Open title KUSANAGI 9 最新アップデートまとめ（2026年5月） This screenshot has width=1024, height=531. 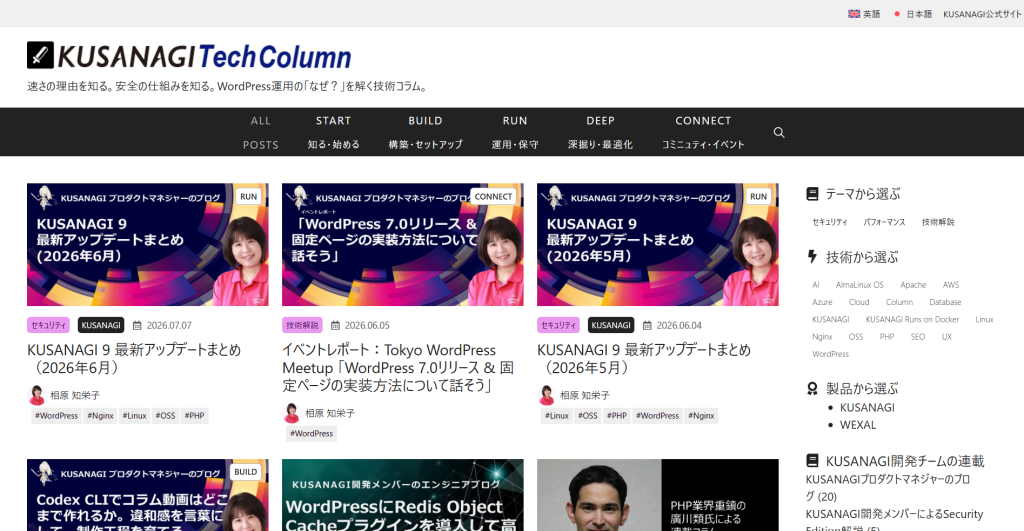click(x=644, y=359)
